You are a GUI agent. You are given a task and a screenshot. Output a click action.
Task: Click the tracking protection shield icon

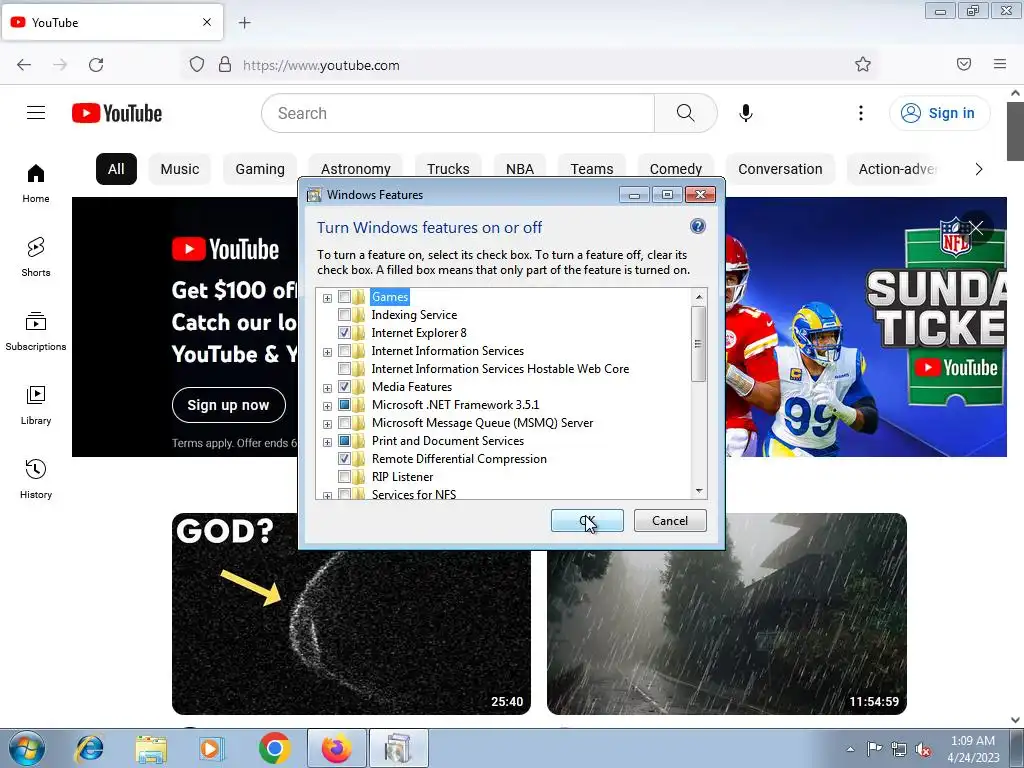click(x=197, y=64)
